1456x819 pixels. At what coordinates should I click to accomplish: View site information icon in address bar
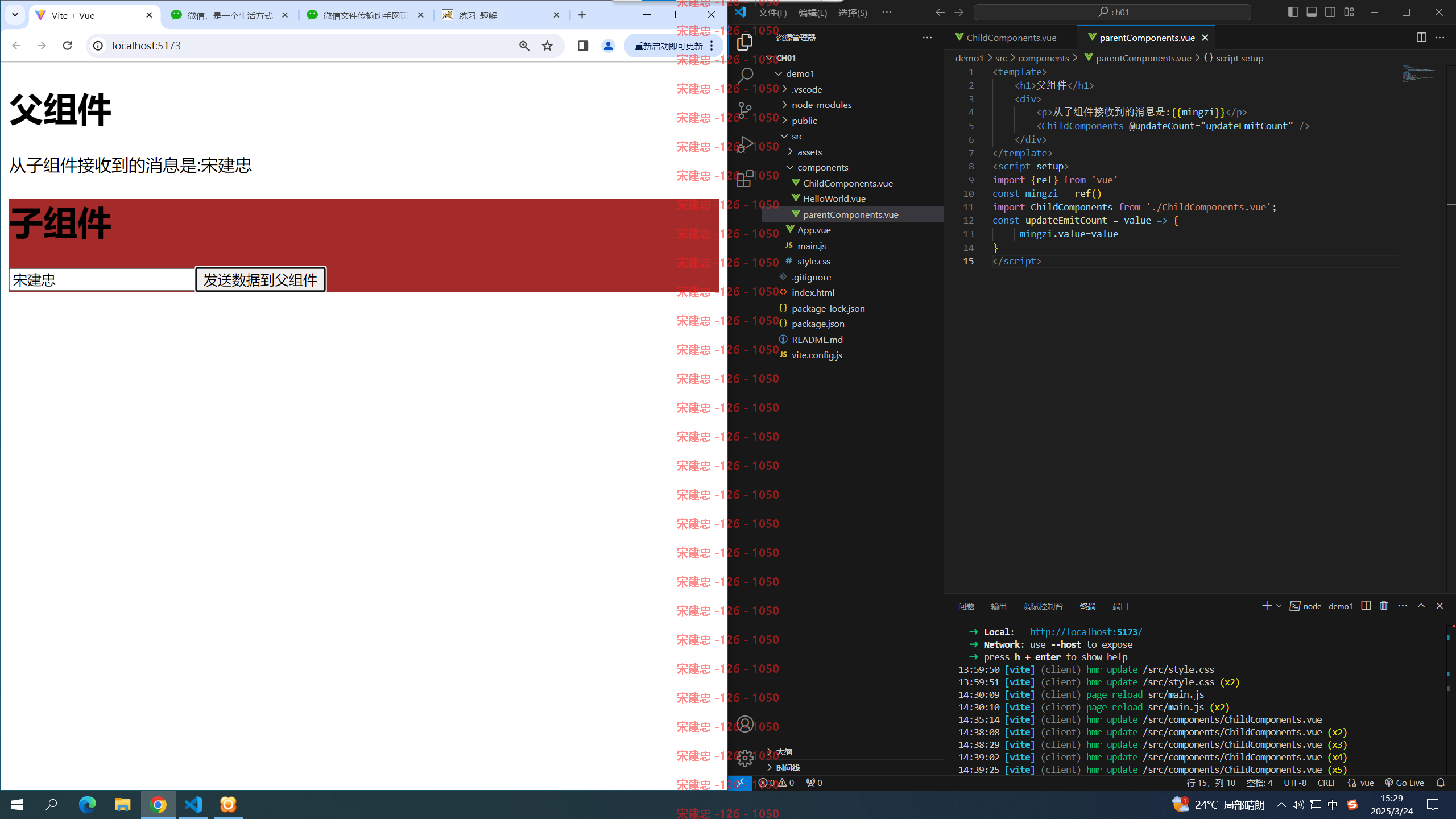(98, 45)
